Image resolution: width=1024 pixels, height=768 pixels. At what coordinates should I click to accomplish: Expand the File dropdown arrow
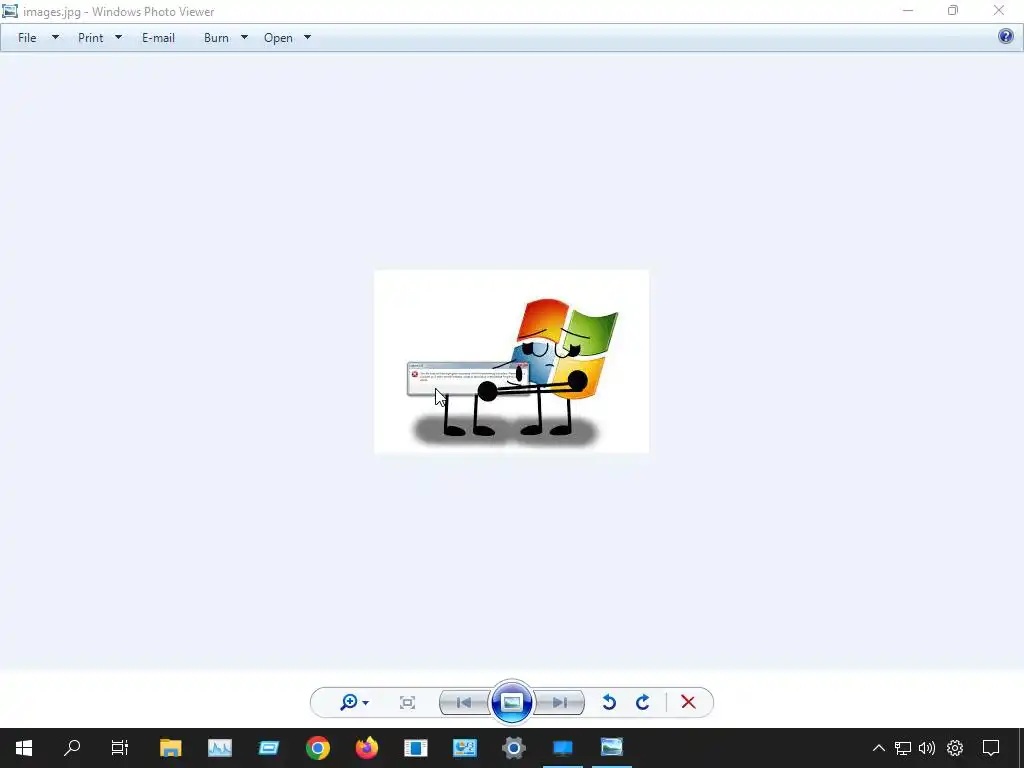pos(56,37)
